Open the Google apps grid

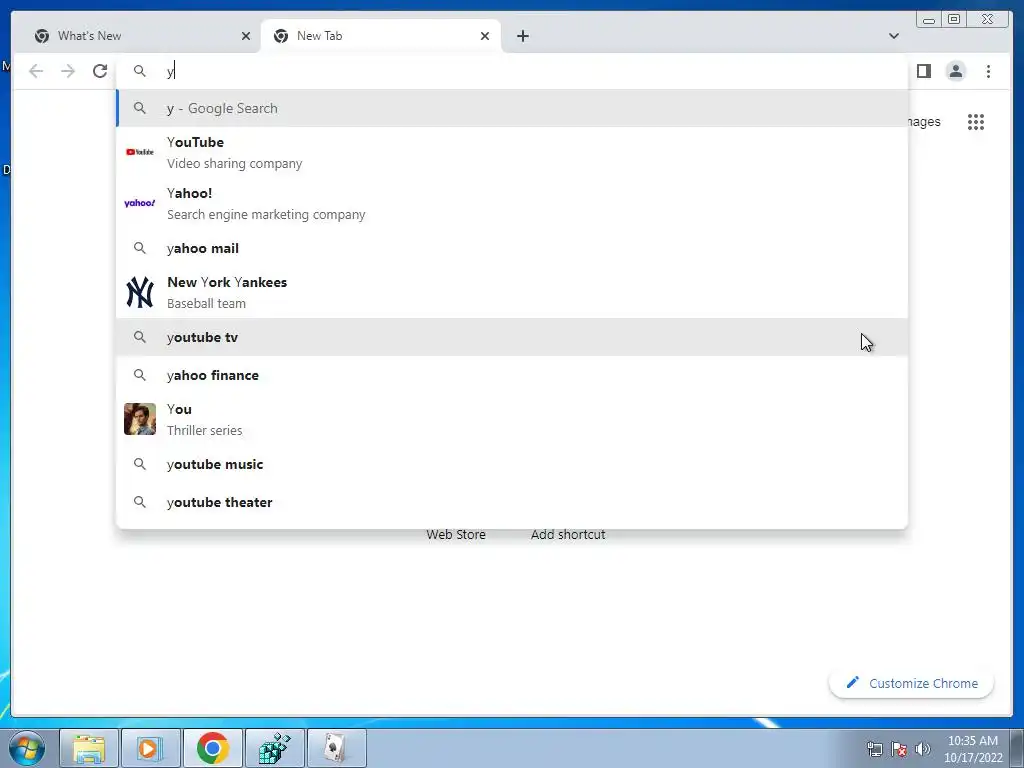(x=976, y=122)
